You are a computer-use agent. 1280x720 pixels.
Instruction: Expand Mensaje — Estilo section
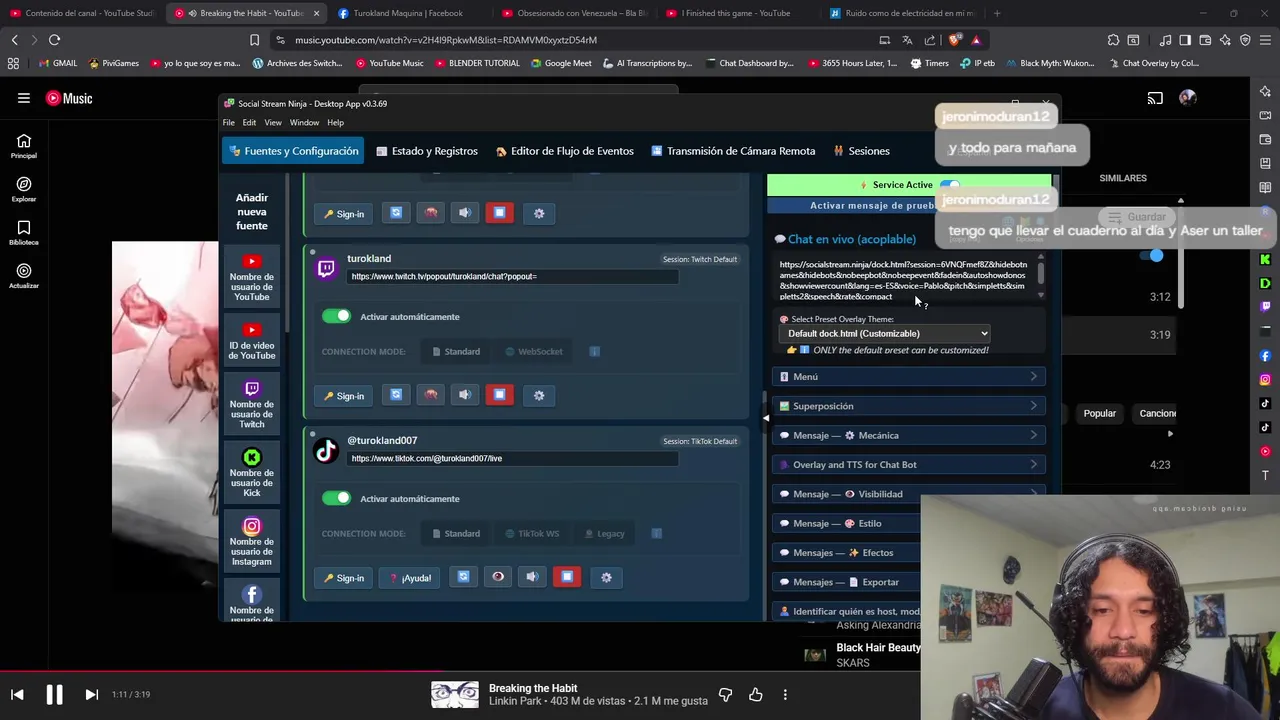click(x=845, y=523)
